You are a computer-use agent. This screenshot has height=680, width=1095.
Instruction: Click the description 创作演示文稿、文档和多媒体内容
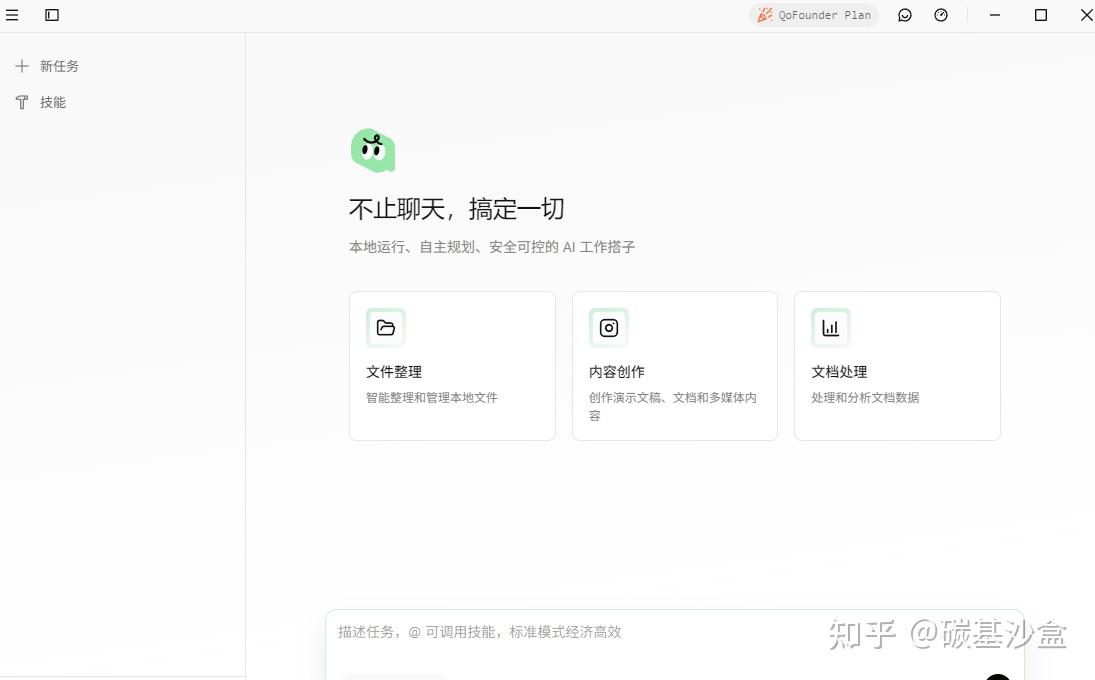point(673,406)
